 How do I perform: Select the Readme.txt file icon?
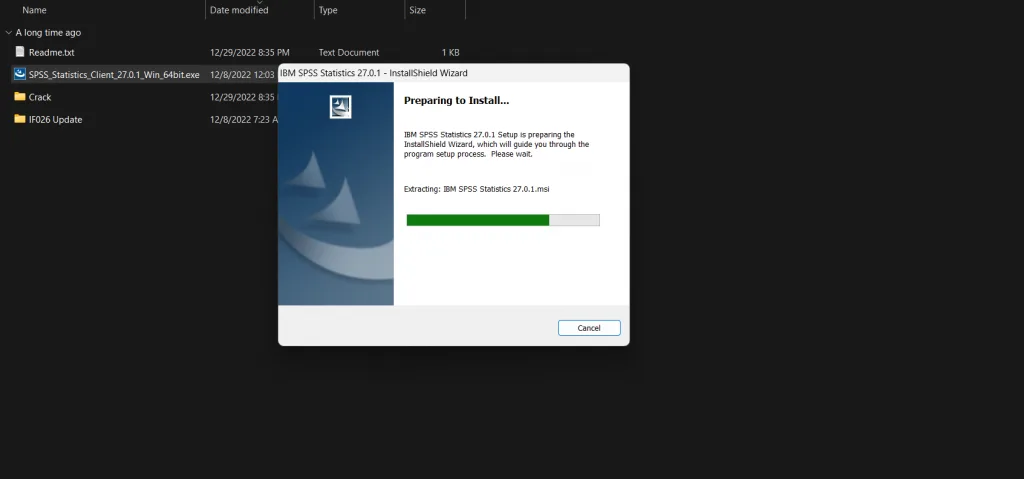click(x=20, y=52)
